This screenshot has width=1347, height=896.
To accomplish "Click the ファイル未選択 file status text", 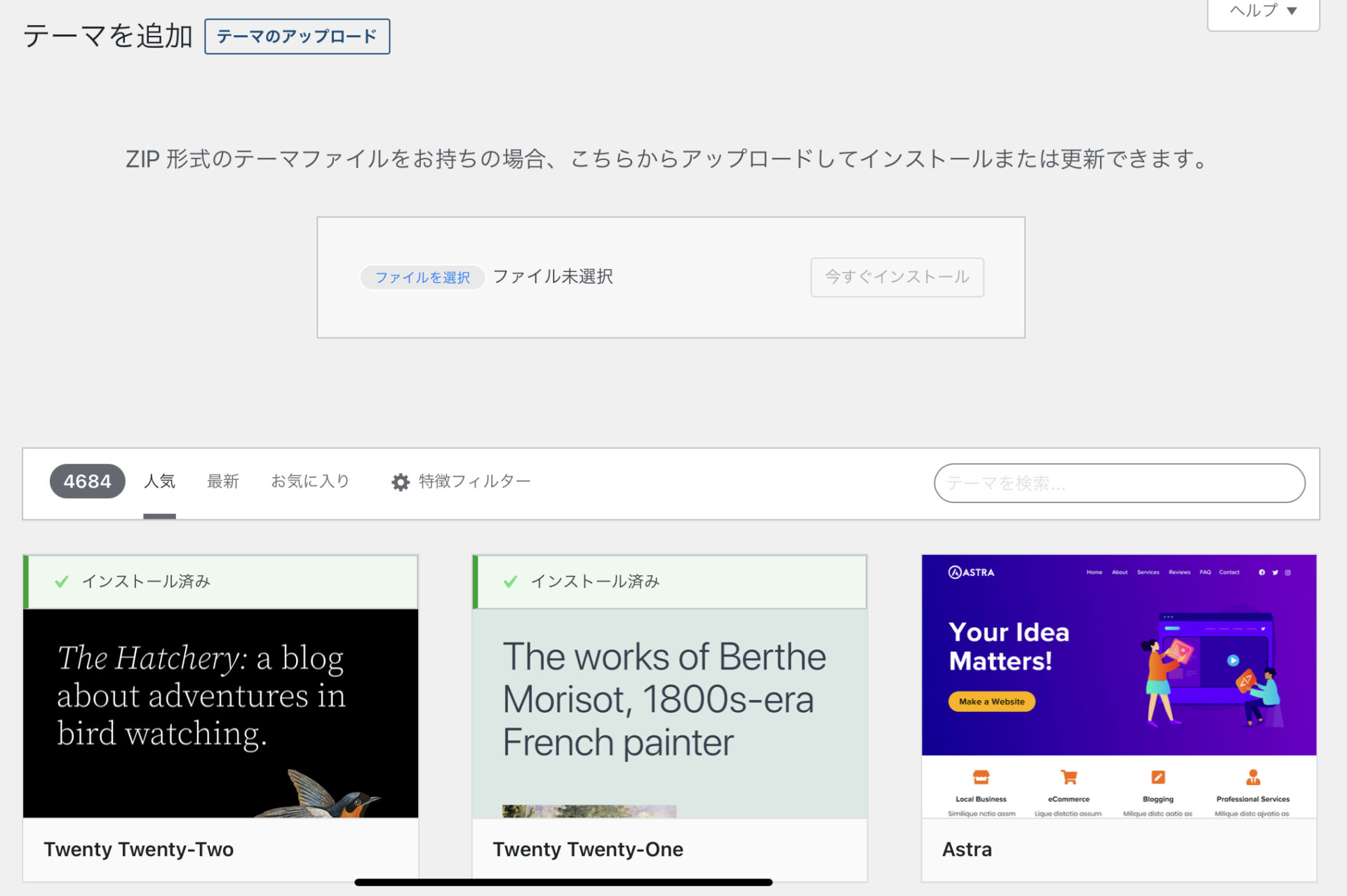I will [x=553, y=276].
